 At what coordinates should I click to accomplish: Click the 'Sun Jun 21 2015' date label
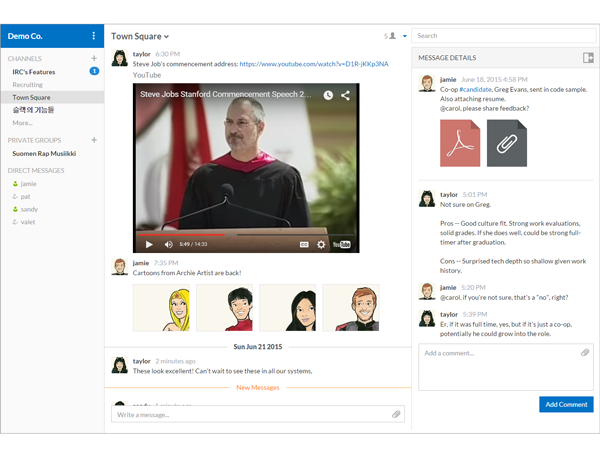(x=258, y=347)
